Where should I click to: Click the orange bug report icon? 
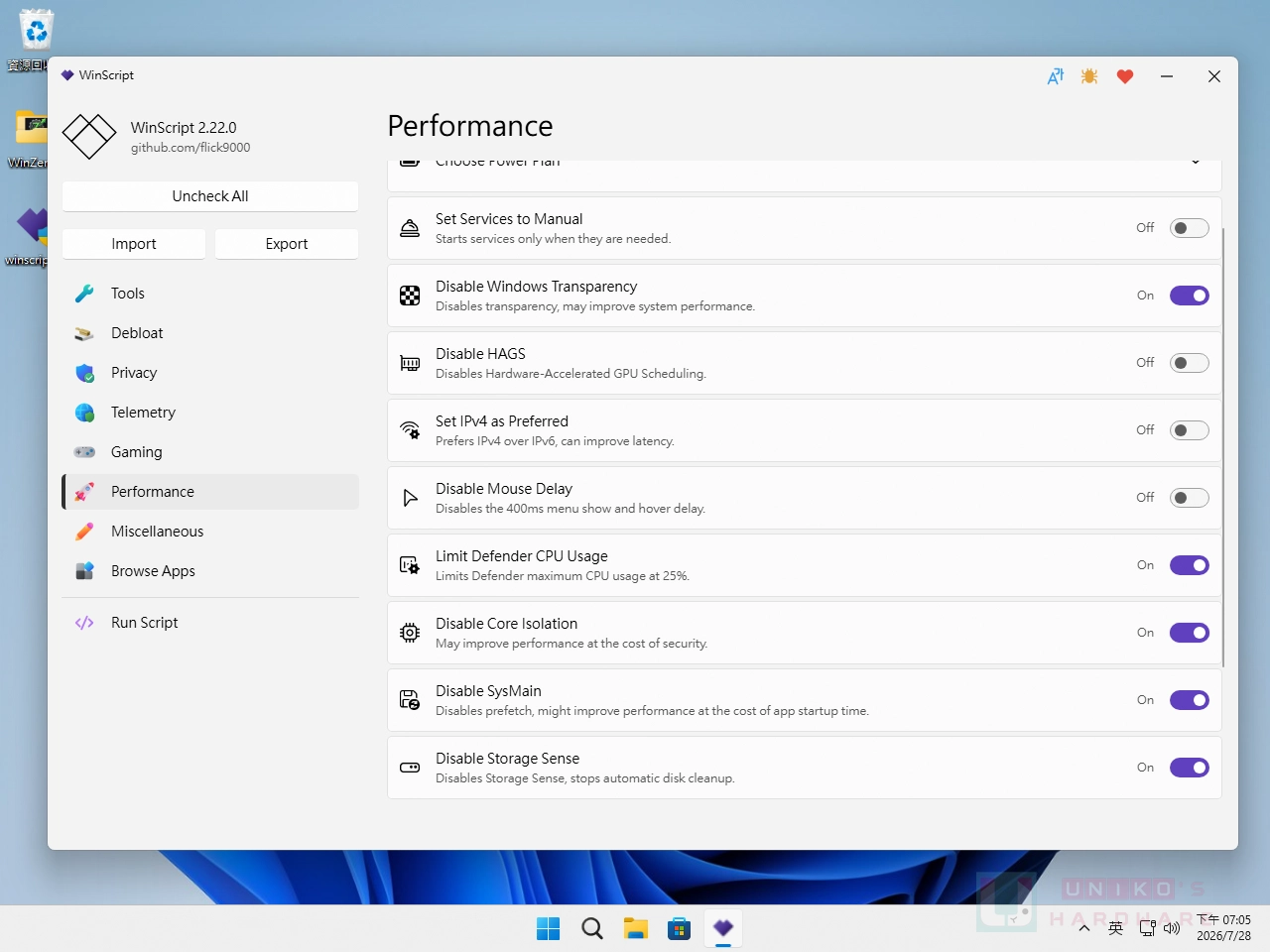[x=1089, y=76]
